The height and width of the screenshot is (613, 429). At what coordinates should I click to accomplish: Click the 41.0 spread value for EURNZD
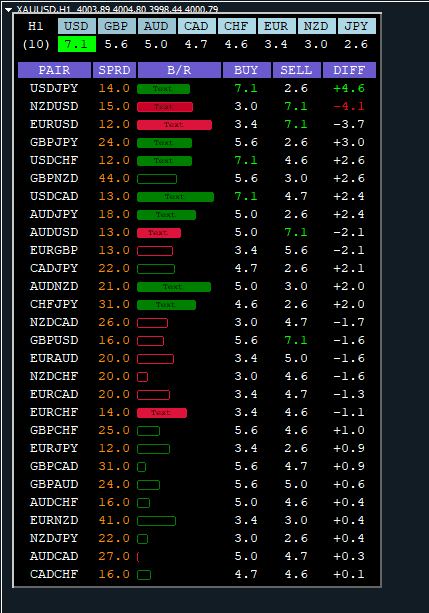[114, 520]
